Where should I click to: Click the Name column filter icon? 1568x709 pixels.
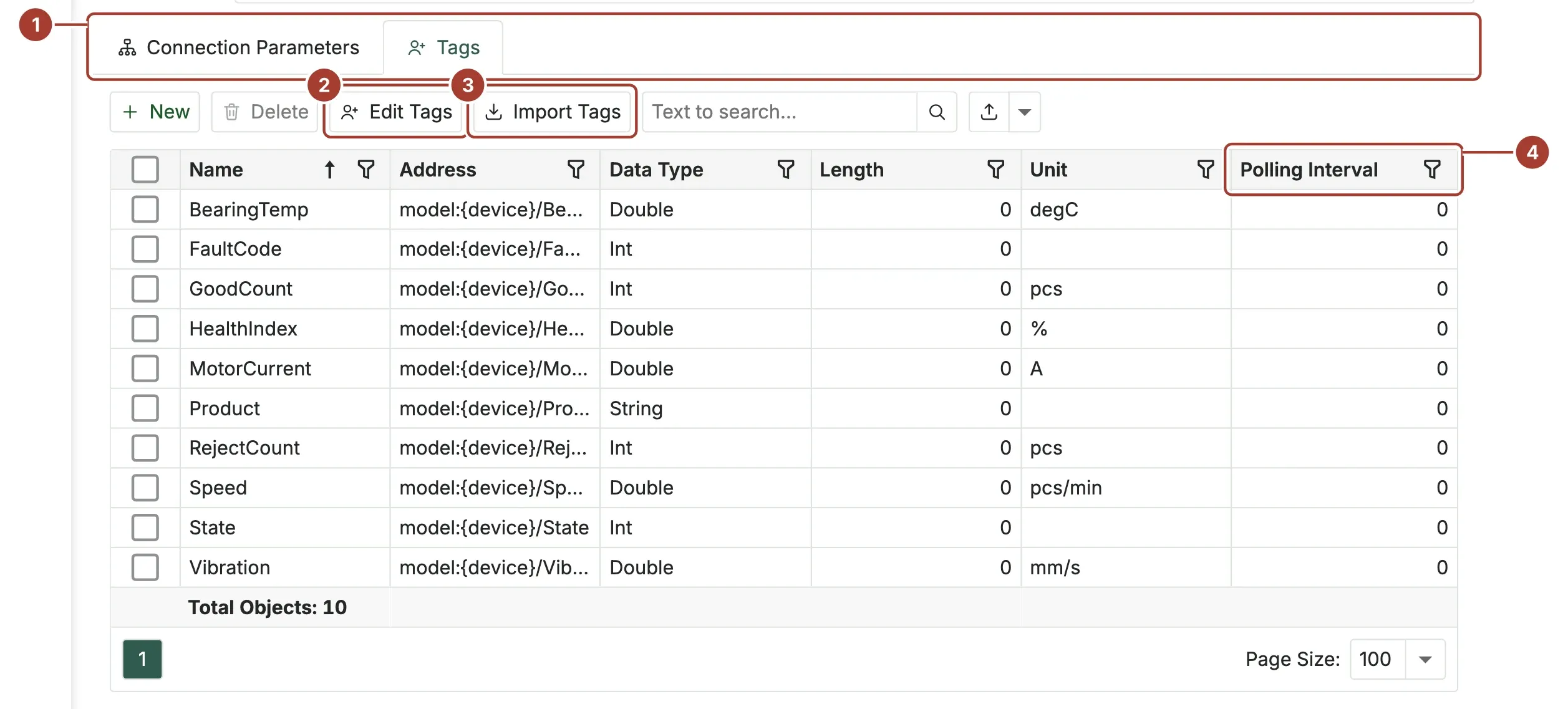coord(366,169)
